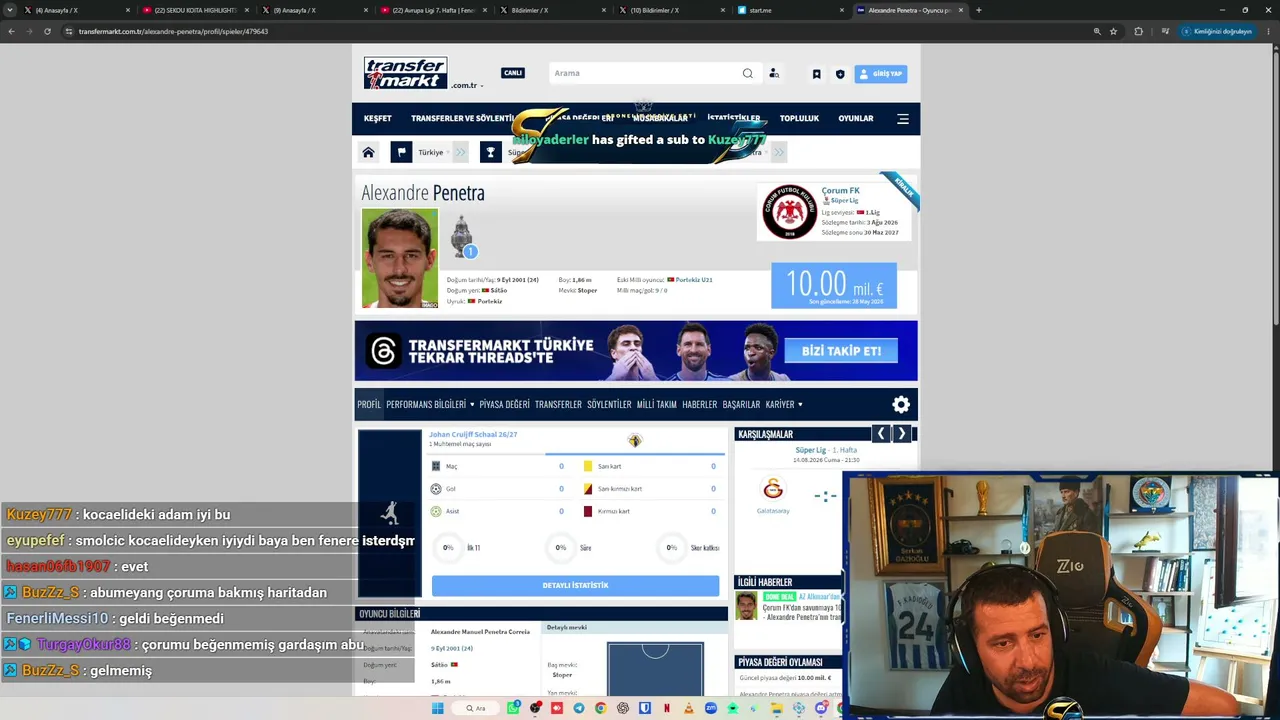Open profile settings gear icon
Image resolution: width=1280 pixels, height=720 pixels.
901,404
